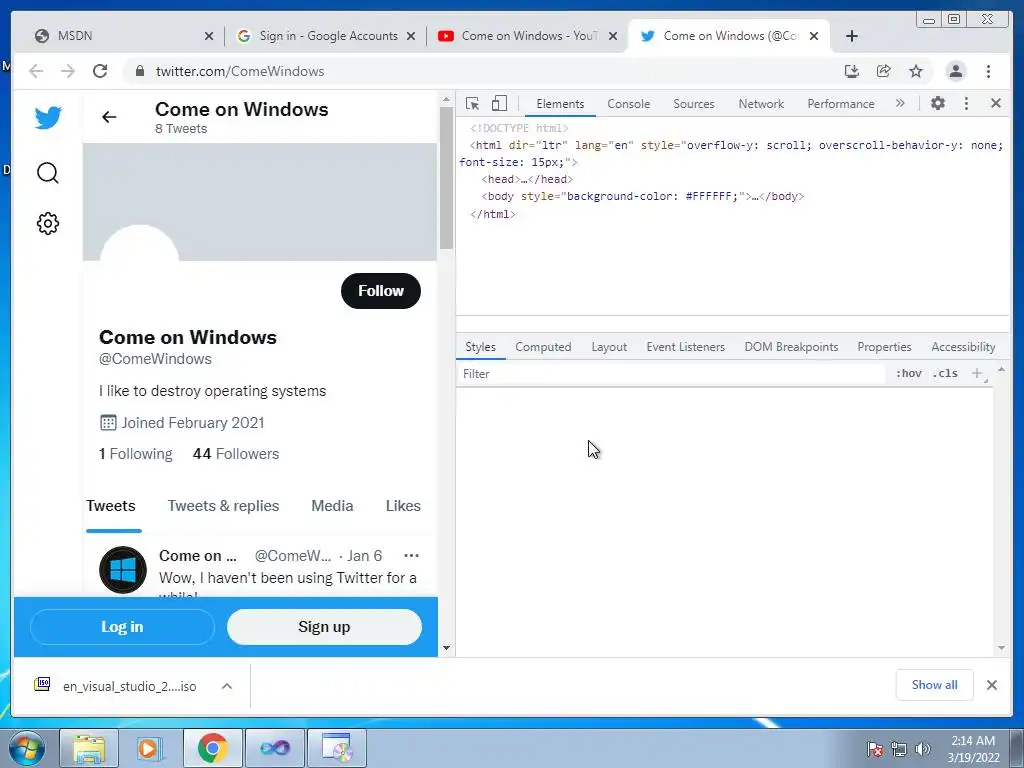The image size is (1024, 768).
Task: Open the Properties pane
Action: pos(884,347)
